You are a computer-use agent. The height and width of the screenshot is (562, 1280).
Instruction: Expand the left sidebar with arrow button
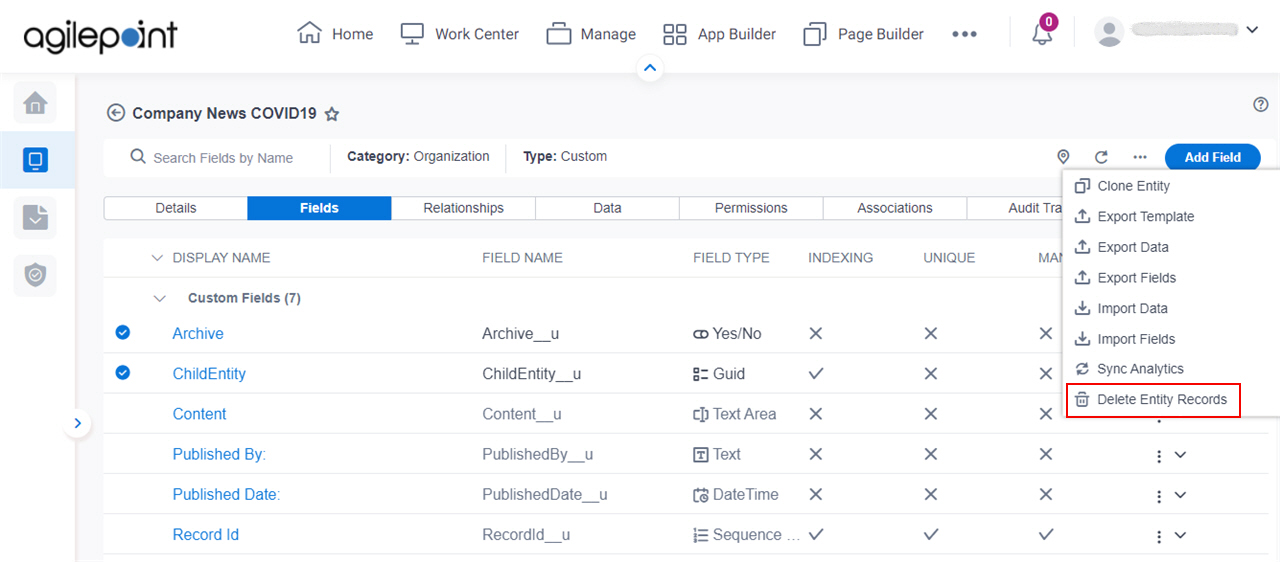[x=78, y=423]
